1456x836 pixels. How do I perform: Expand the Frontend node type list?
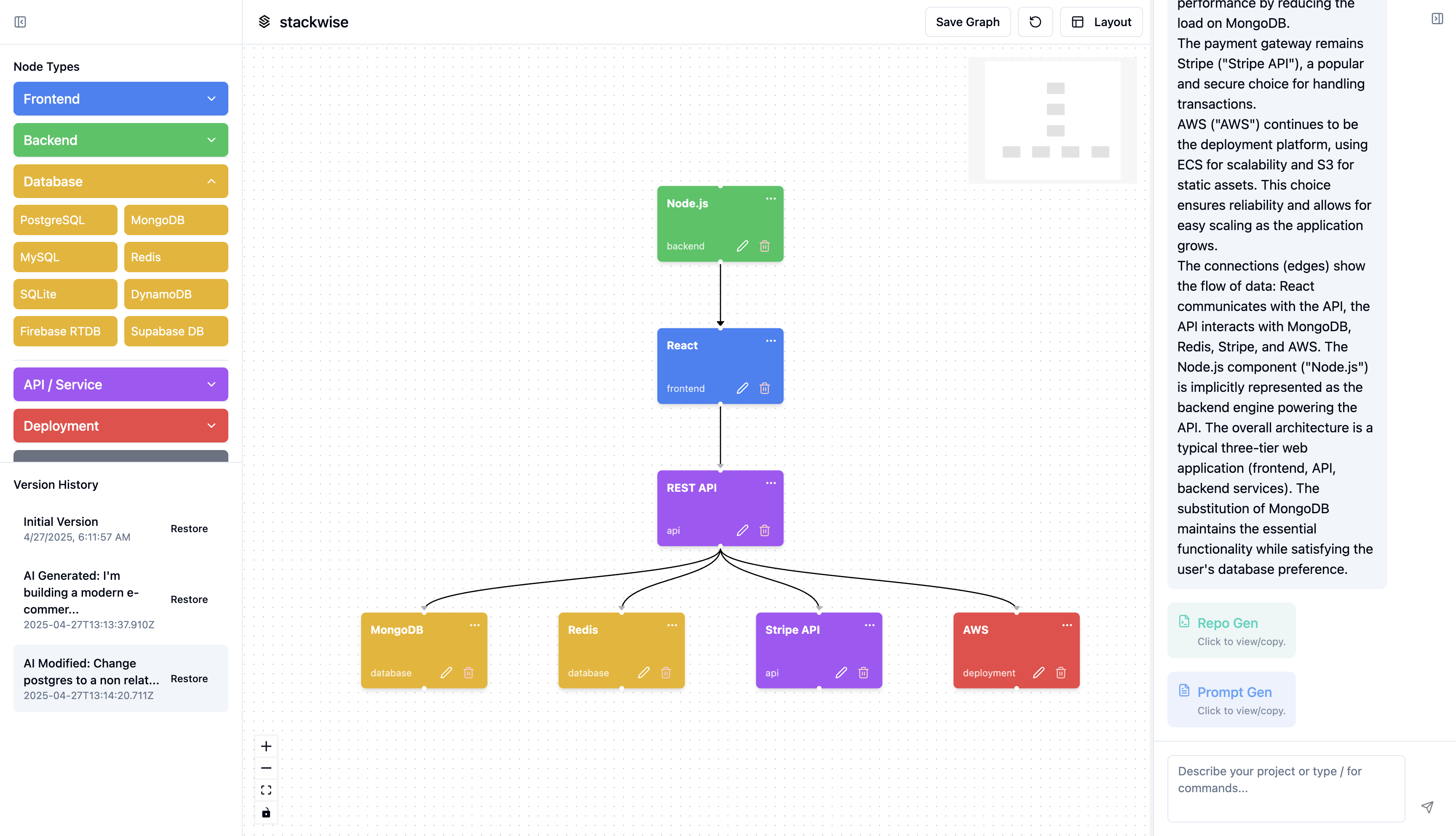tap(120, 99)
